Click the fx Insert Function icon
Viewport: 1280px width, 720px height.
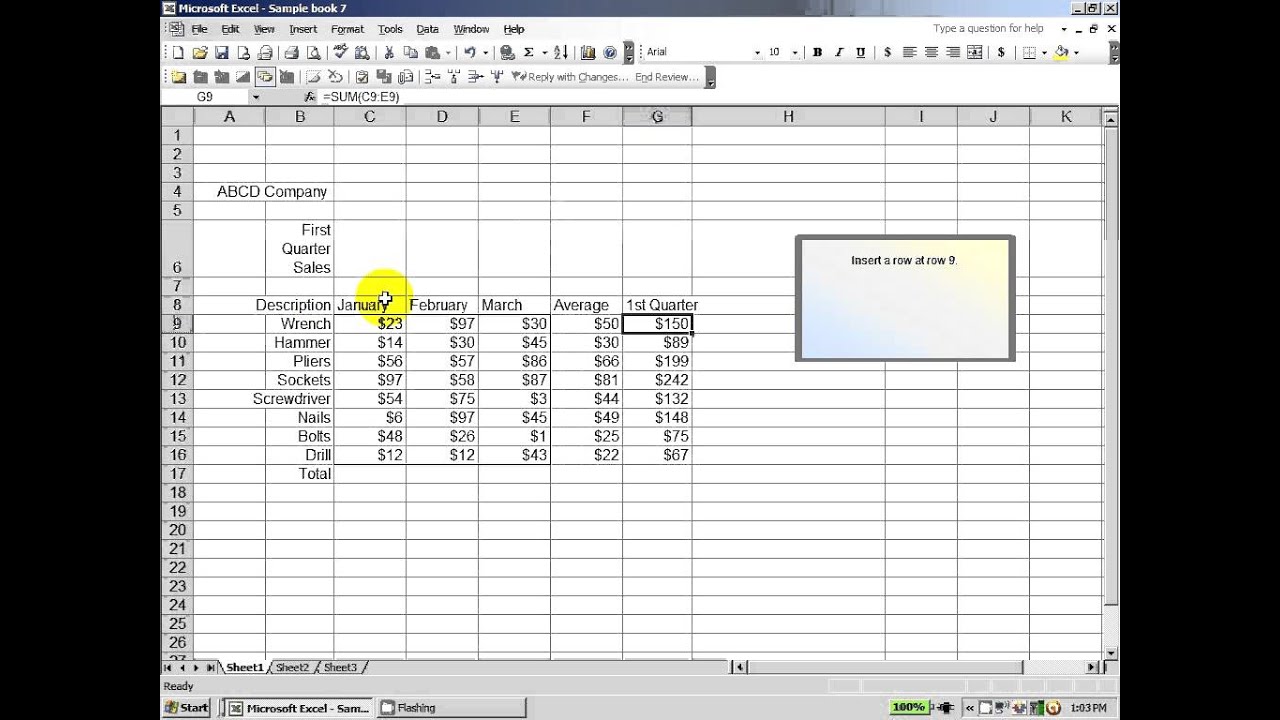310,97
